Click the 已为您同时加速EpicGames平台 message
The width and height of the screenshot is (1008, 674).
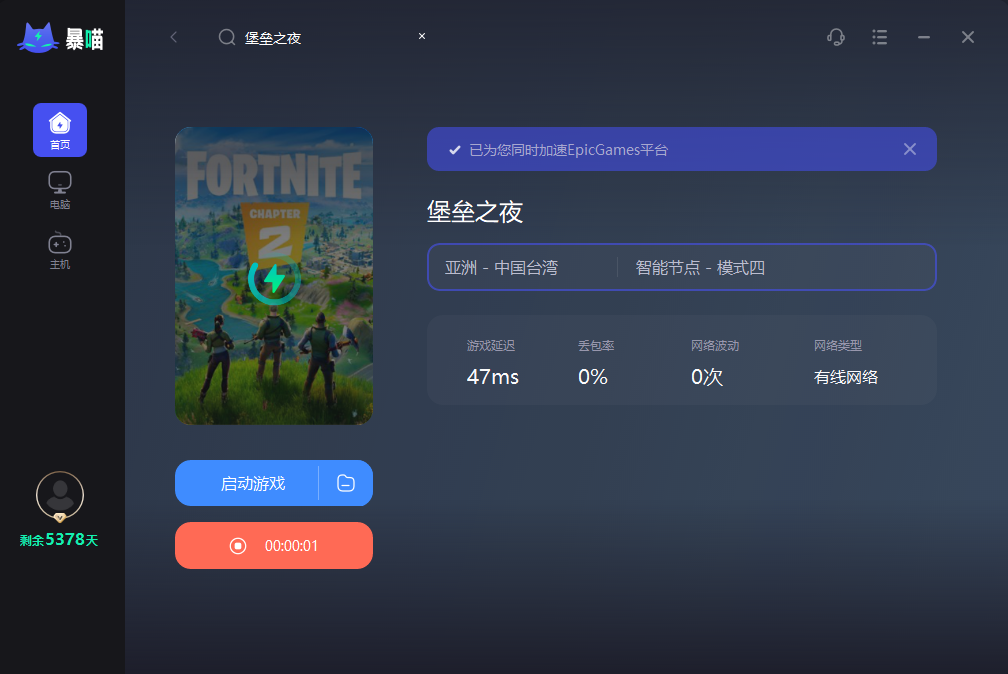tap(569, 150)
